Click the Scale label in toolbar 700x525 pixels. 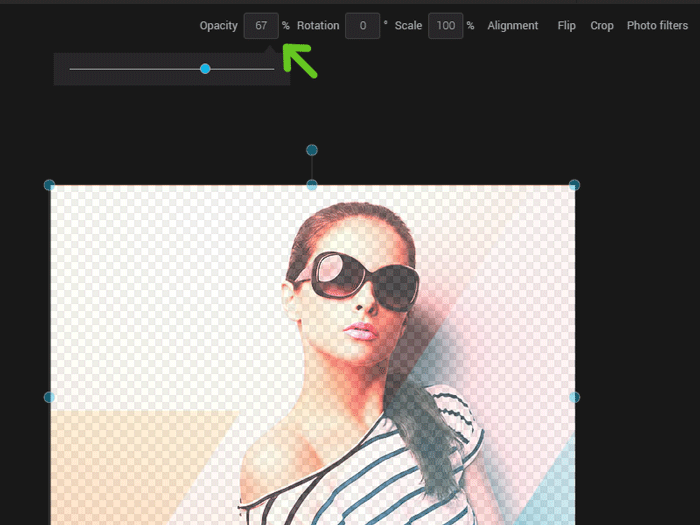[408, 26]
